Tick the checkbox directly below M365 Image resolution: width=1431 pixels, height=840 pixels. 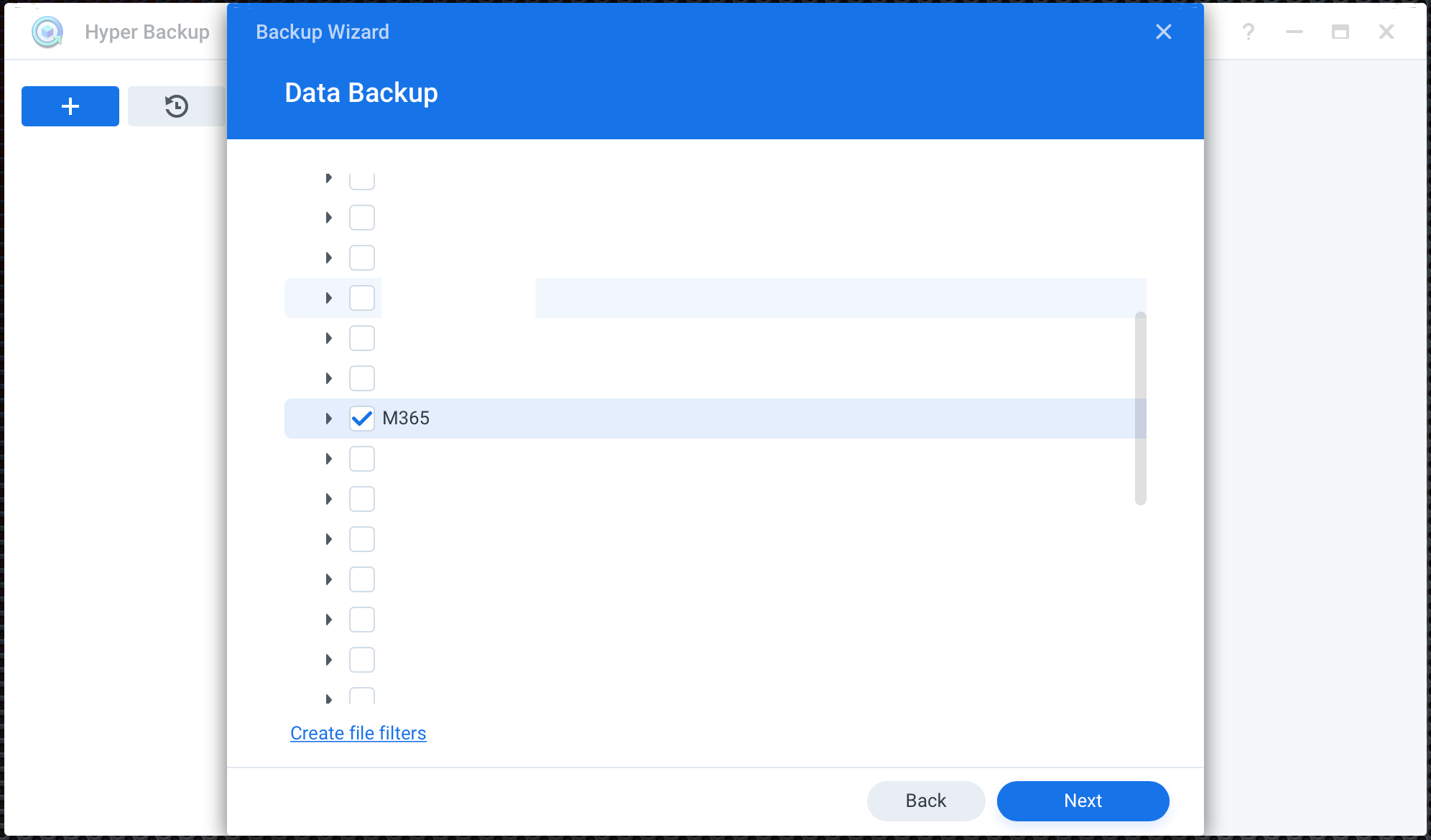tap(362, 459)
